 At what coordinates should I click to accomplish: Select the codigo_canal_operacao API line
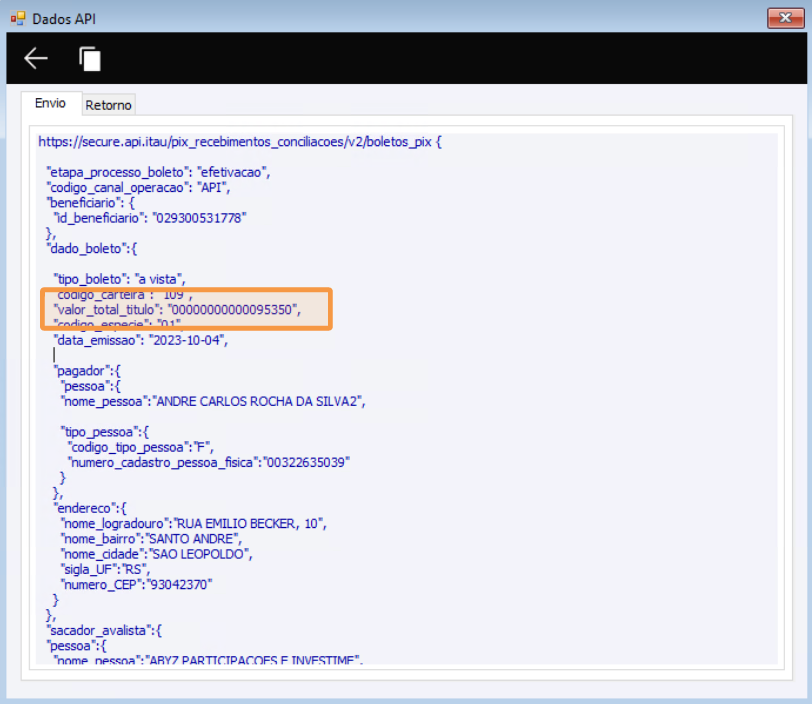(138, 188)
